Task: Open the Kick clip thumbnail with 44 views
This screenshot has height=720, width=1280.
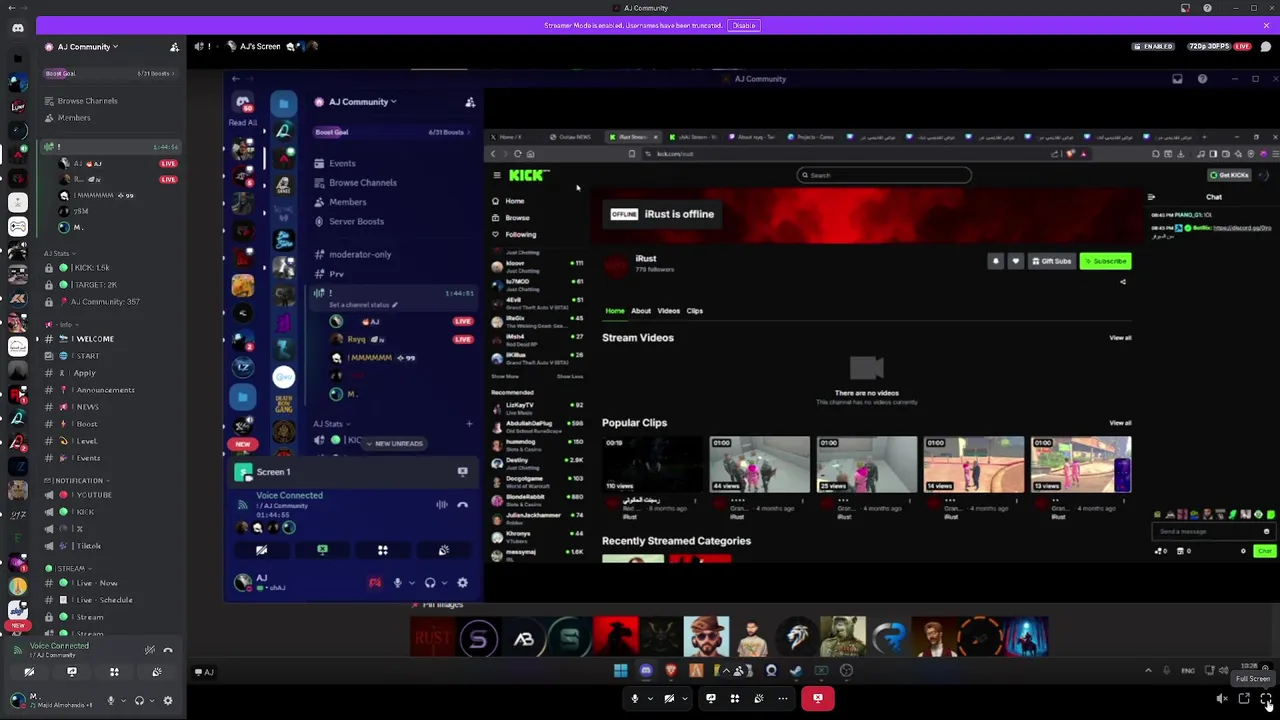Action: click(x=760, y=464)
